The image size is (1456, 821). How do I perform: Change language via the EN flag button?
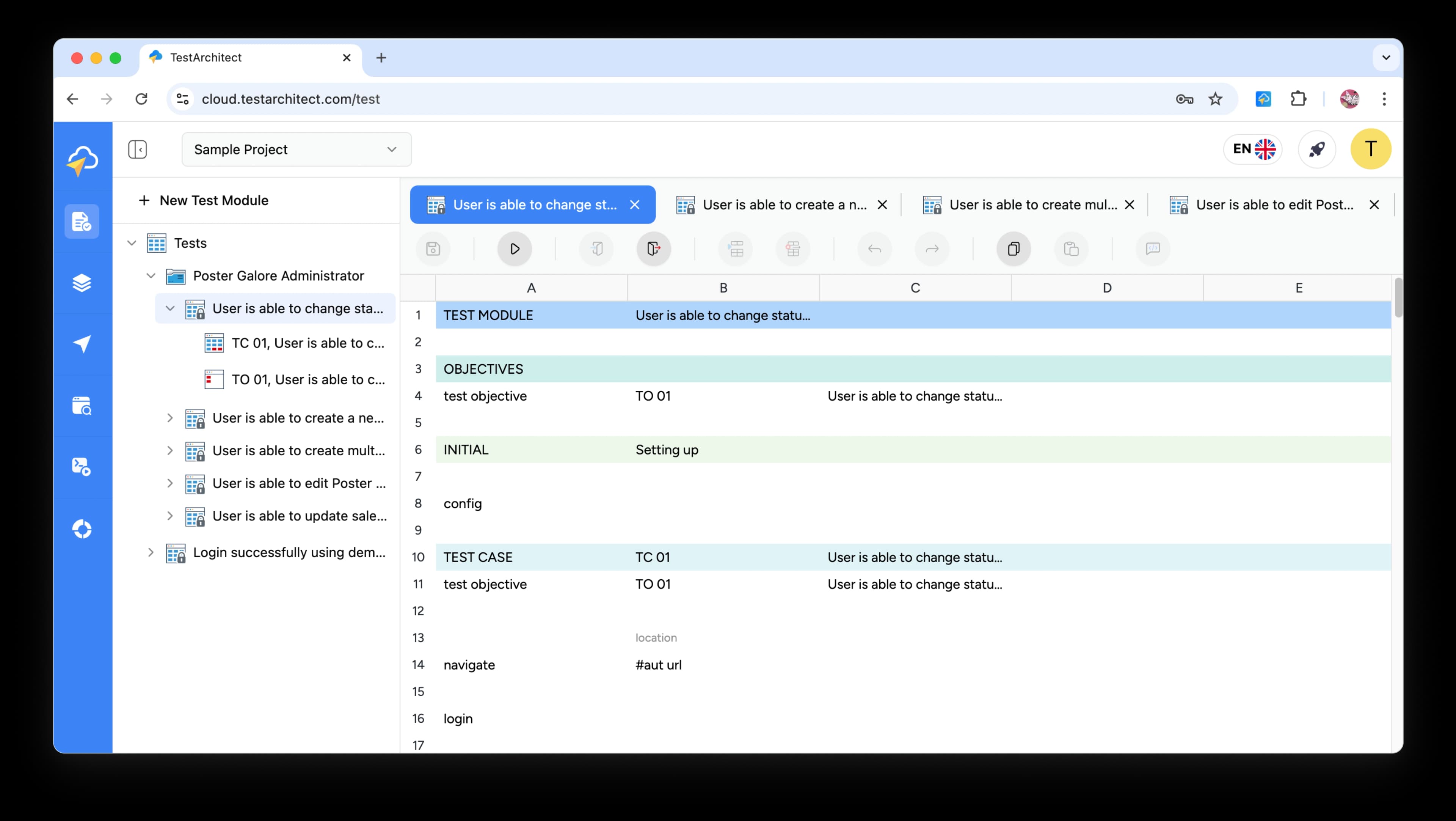[1252, 149]
